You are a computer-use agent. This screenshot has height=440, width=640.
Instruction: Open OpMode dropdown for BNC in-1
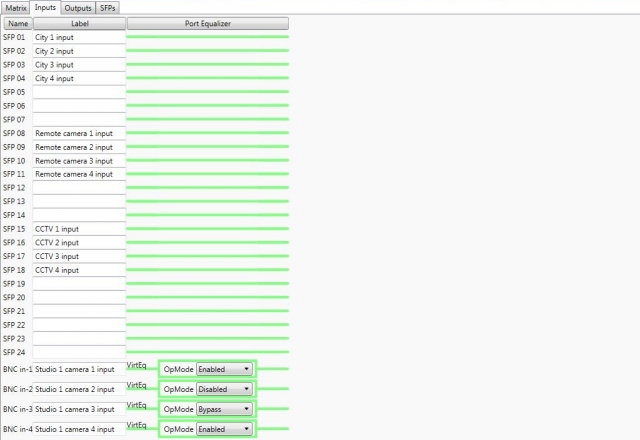[x=224, y=369]
